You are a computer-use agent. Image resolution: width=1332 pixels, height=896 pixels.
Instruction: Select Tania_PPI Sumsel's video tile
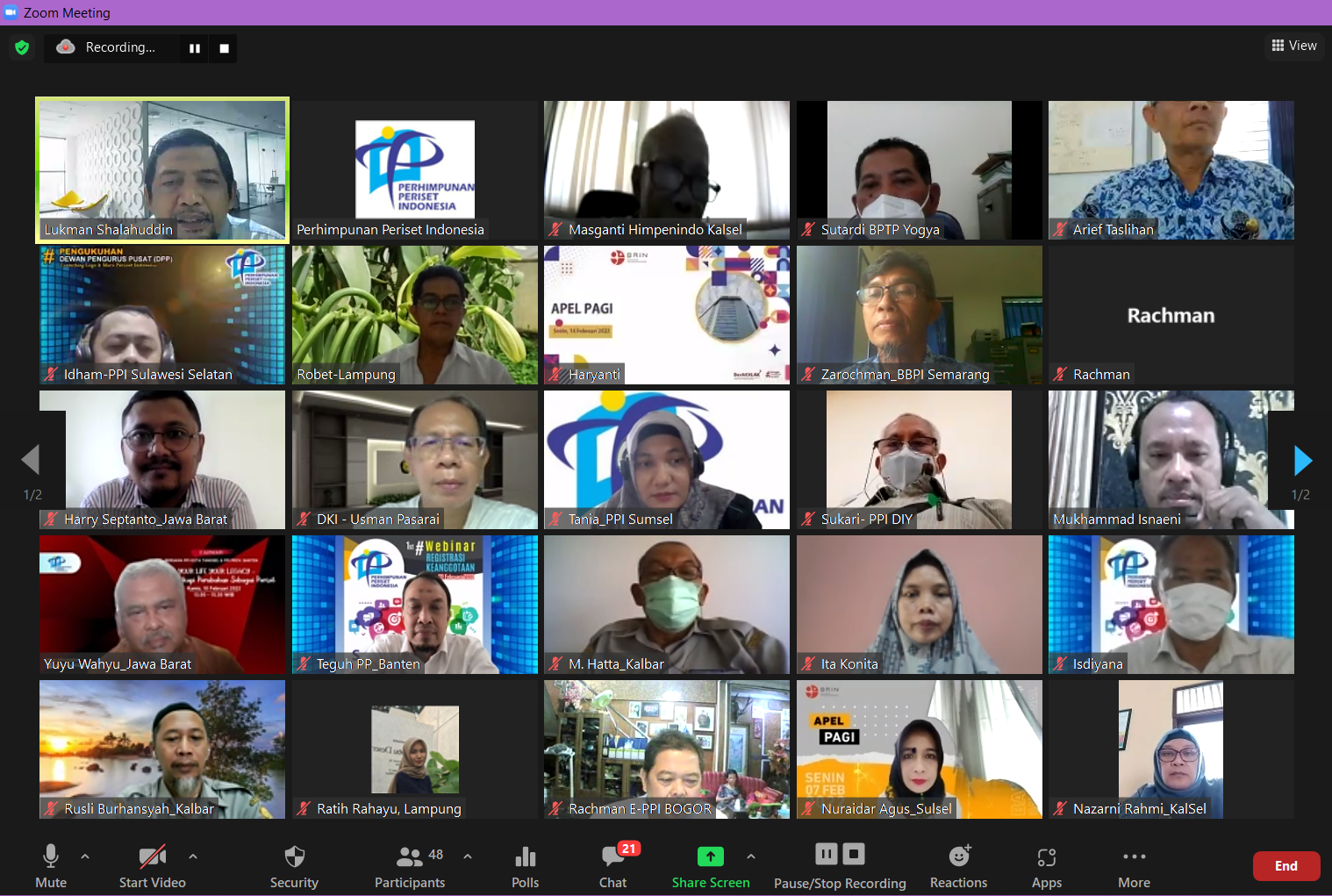[x=667, y=460]
